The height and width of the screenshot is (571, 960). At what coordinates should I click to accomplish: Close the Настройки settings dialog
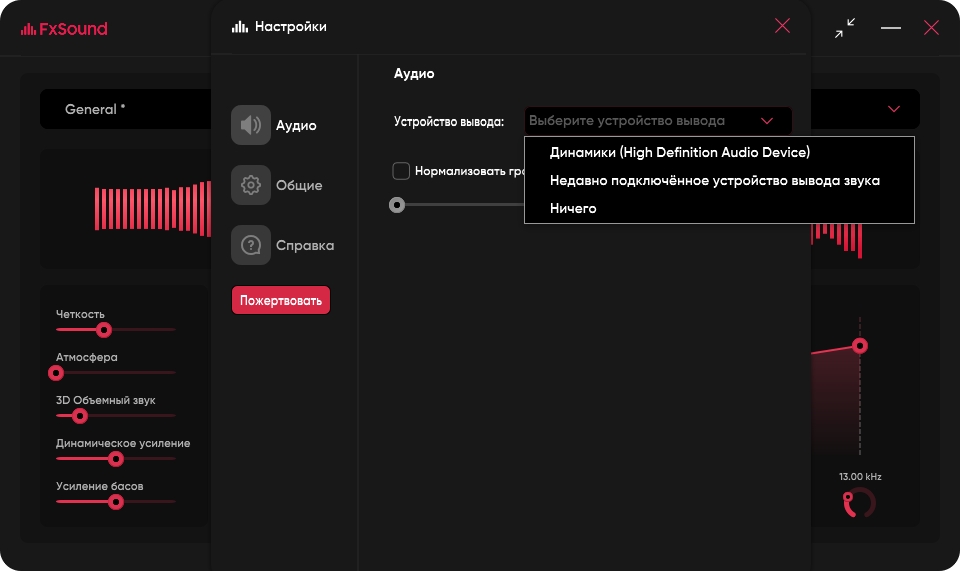[782, 26]
